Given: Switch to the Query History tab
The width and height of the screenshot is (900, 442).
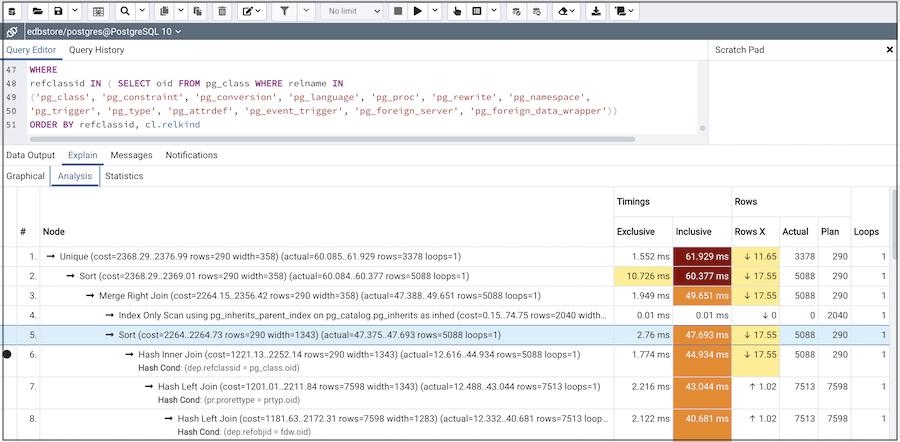Looking at the screenshot, I should [x=96, y=50].
